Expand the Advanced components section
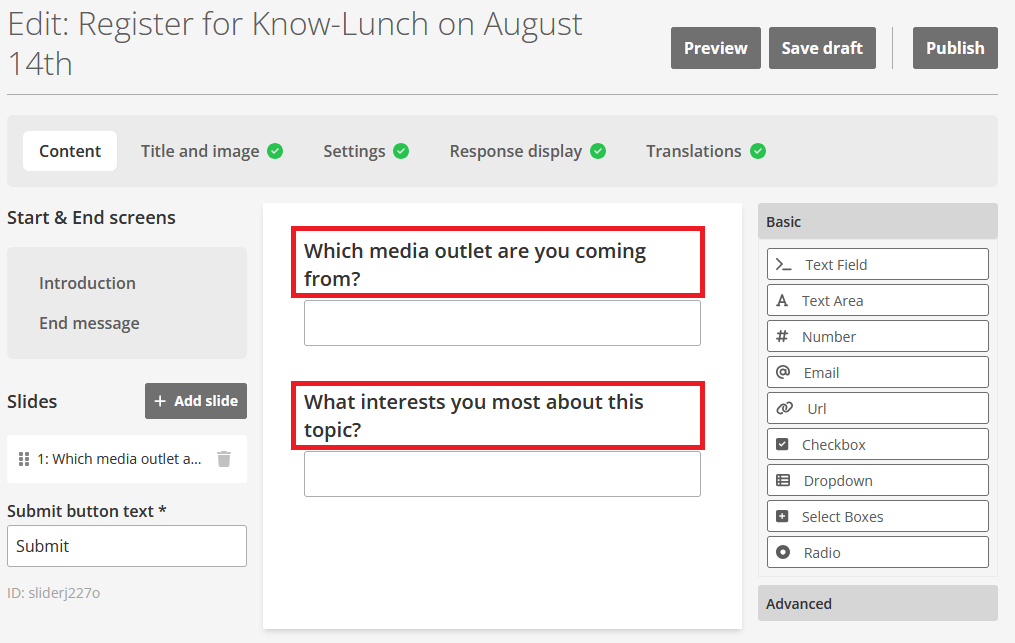This screenshot has width=1015, height=643. [877, 604]
